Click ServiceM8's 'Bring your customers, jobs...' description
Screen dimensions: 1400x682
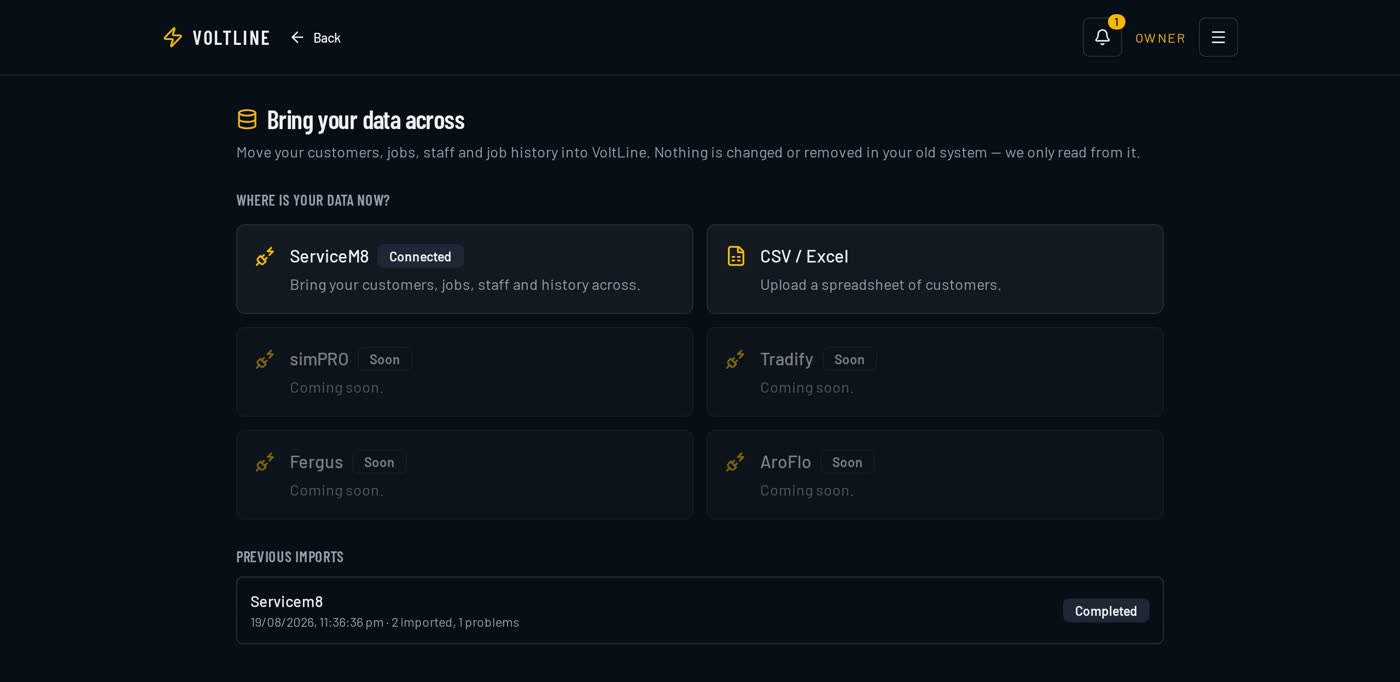click(x=465, y=284)
